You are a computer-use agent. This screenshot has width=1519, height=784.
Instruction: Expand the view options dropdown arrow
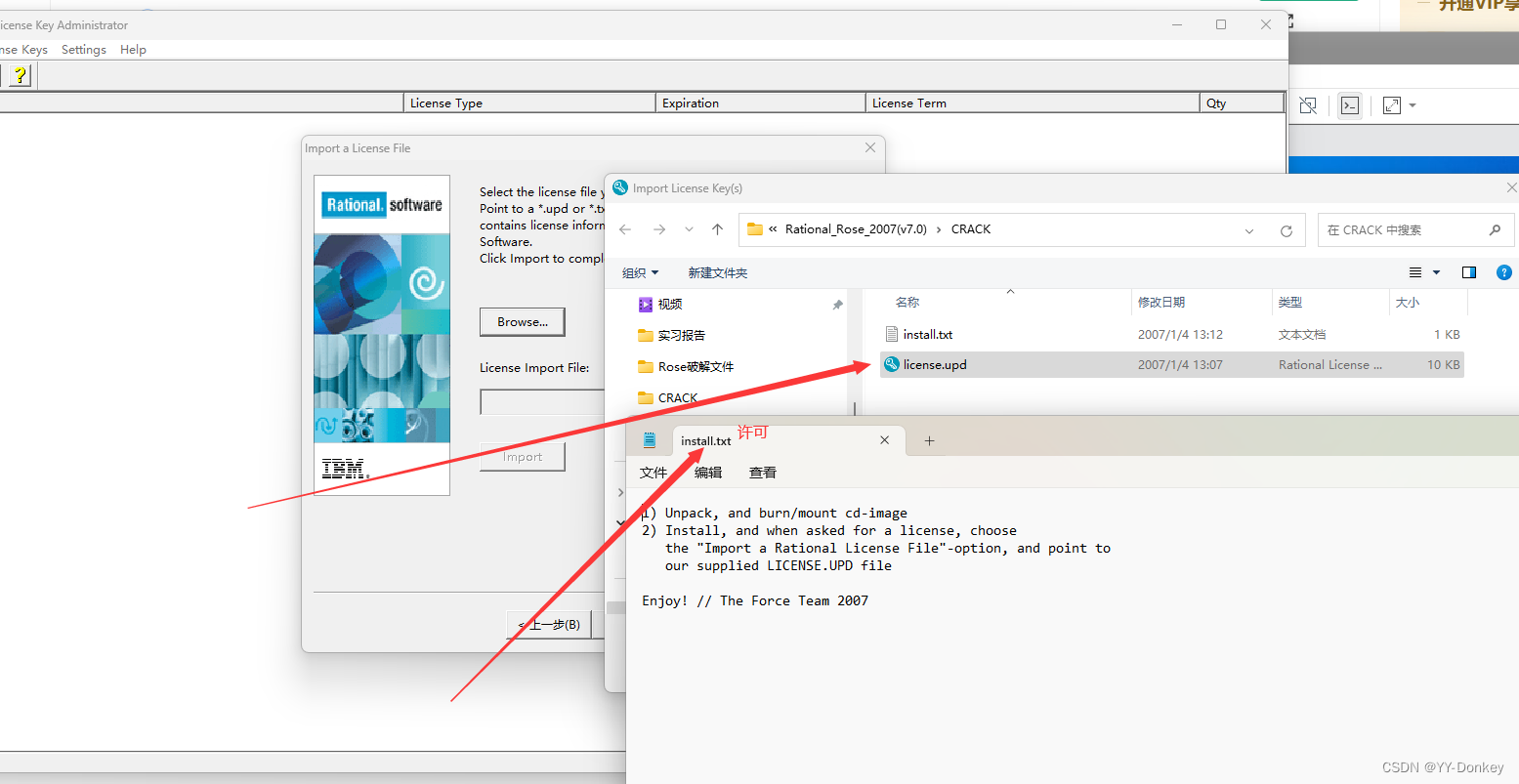(1436, 272)
